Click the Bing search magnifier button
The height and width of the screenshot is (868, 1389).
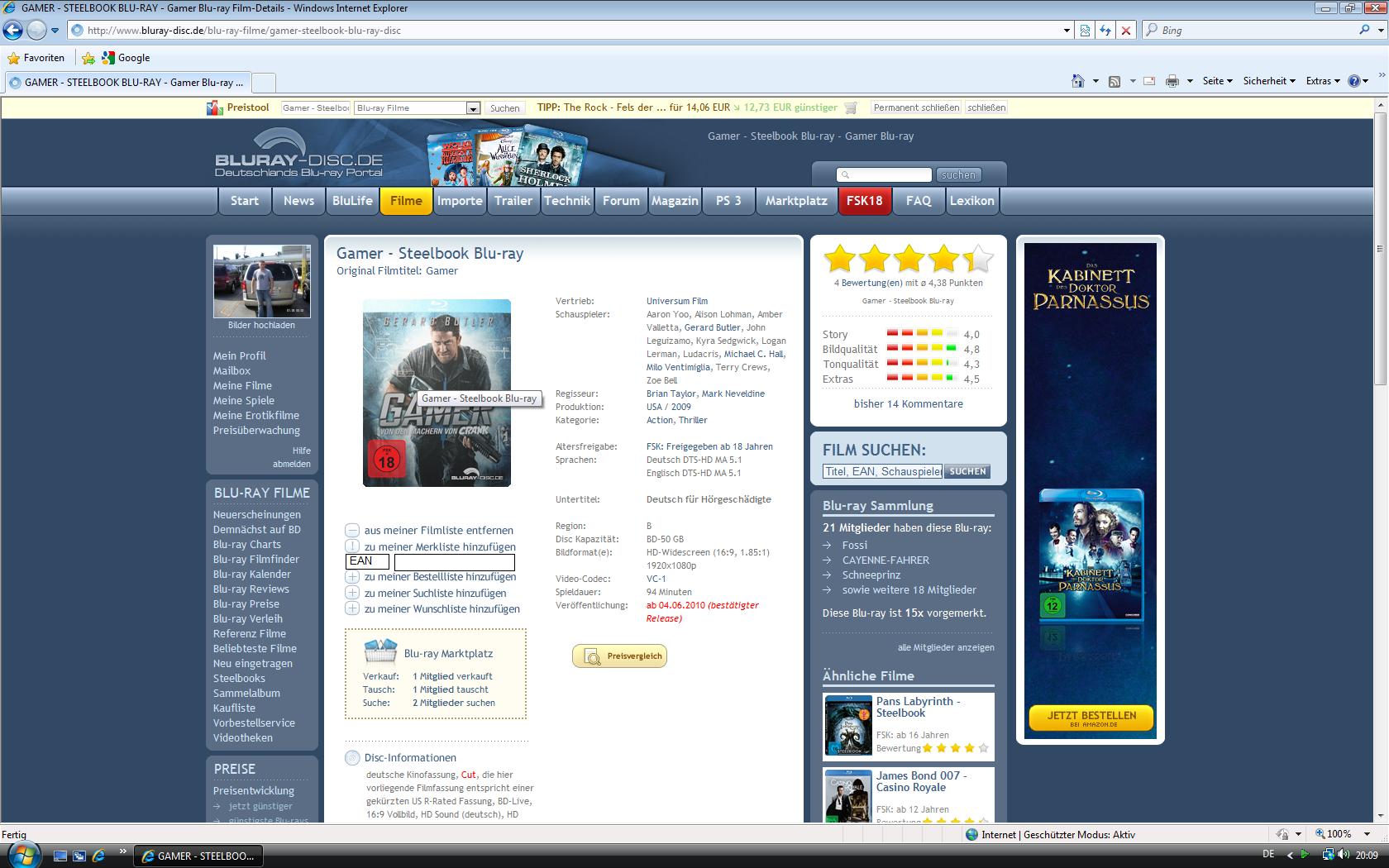pyautogui.click(x=1365, y=30)
